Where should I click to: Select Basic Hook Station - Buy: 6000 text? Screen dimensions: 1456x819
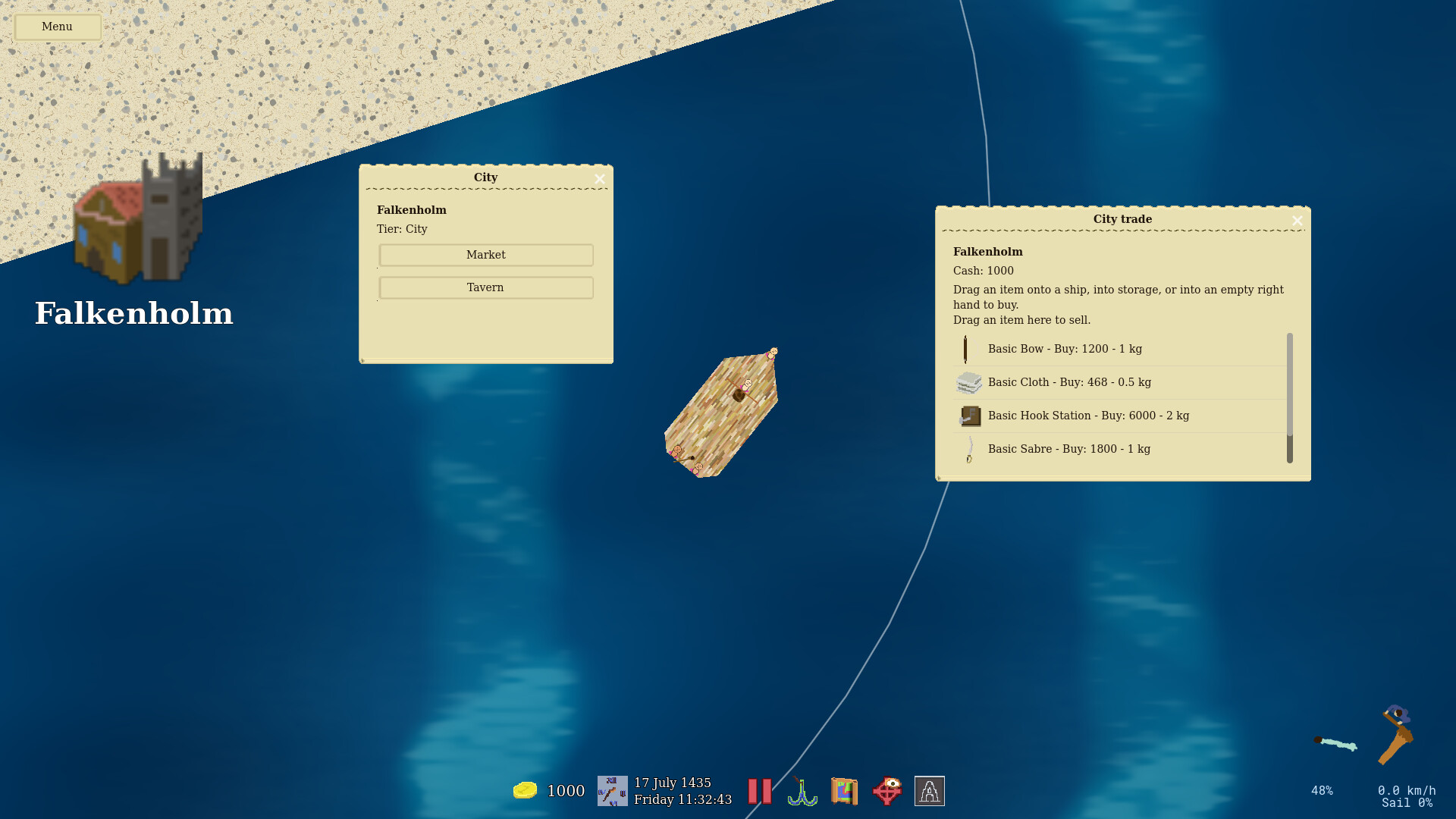coord(1088,416)
